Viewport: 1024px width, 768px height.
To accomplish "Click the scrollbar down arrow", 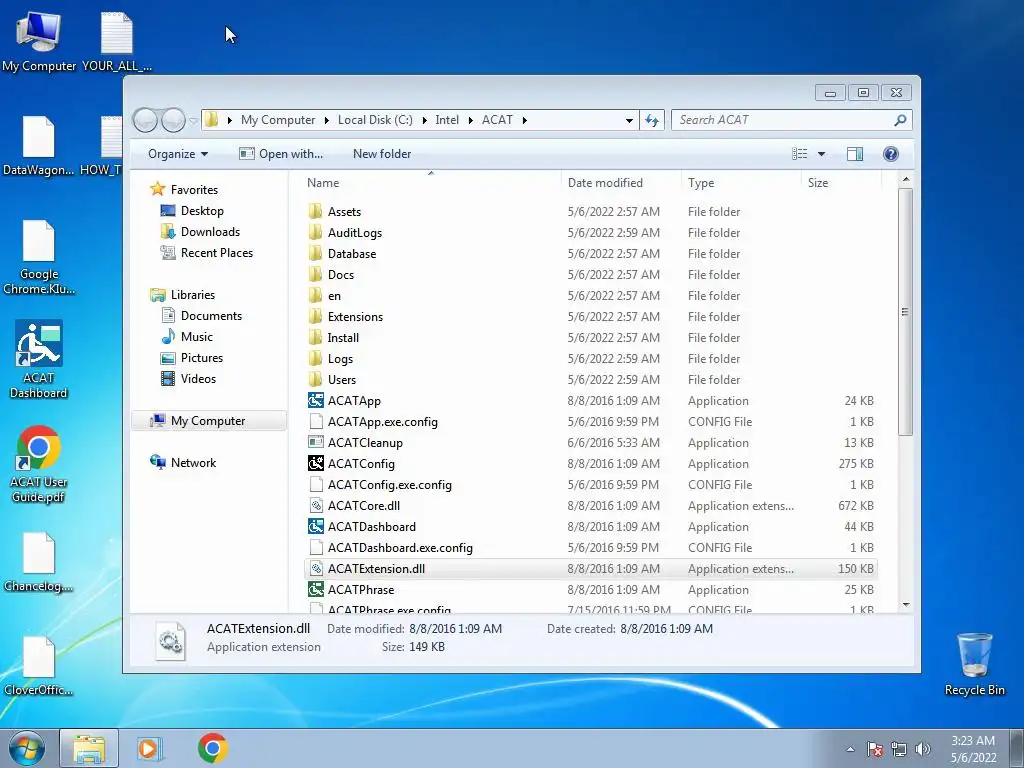I will (905, 605).
